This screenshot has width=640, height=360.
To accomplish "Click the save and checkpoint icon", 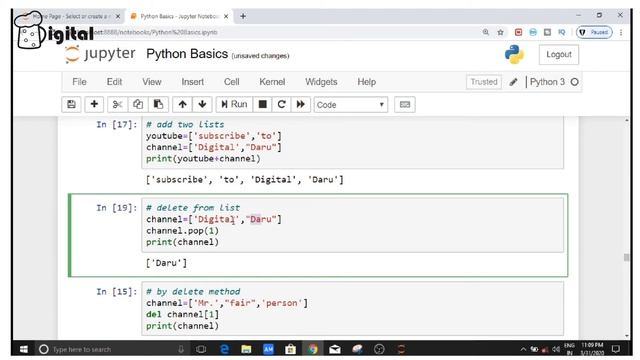I will 71,104.
